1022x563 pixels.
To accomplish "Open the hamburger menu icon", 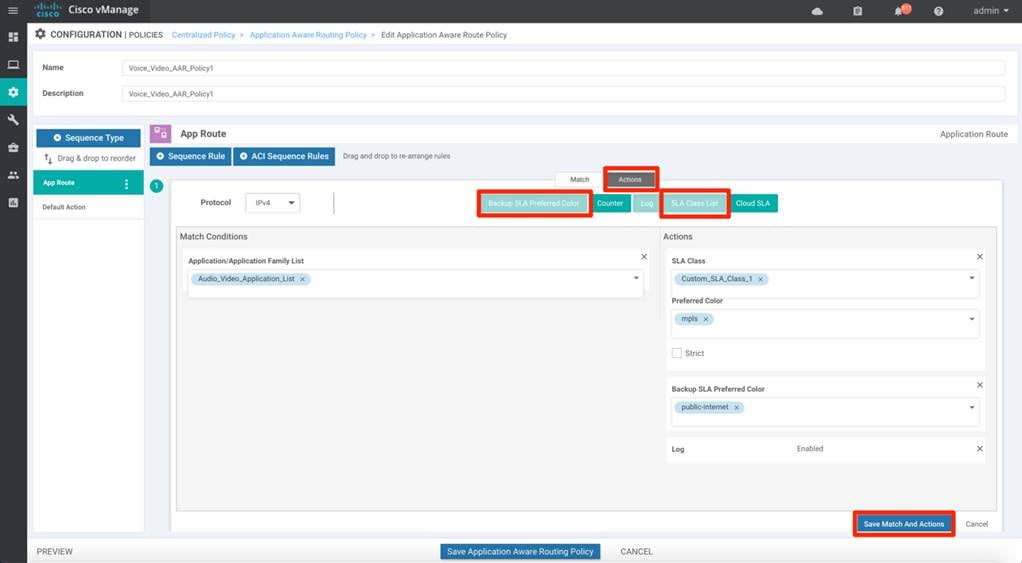I will click(x=12, y=10).
